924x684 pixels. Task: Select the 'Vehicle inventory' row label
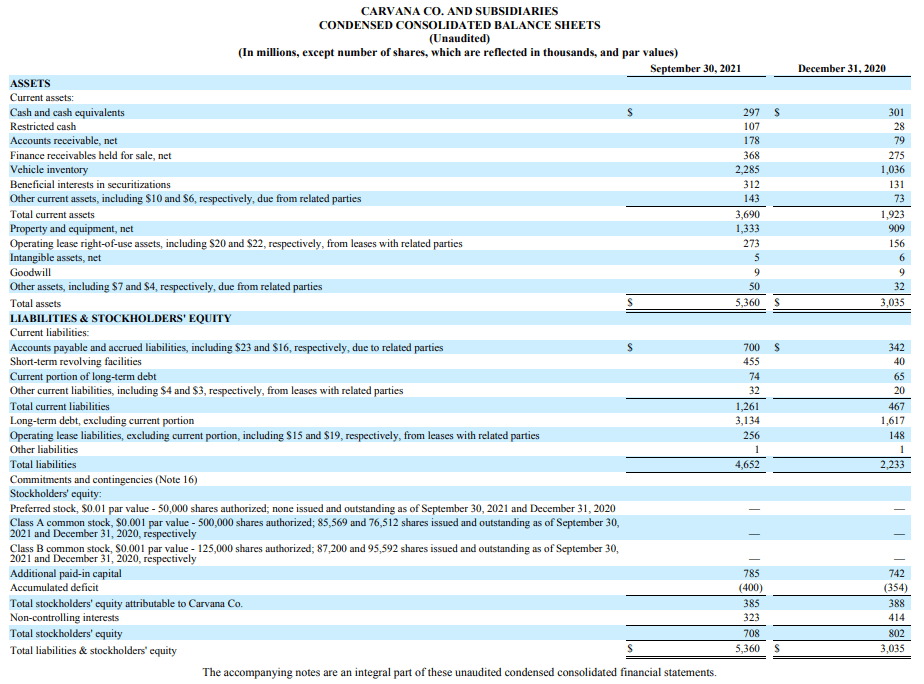pyautogui.click(x=49, y=170)
